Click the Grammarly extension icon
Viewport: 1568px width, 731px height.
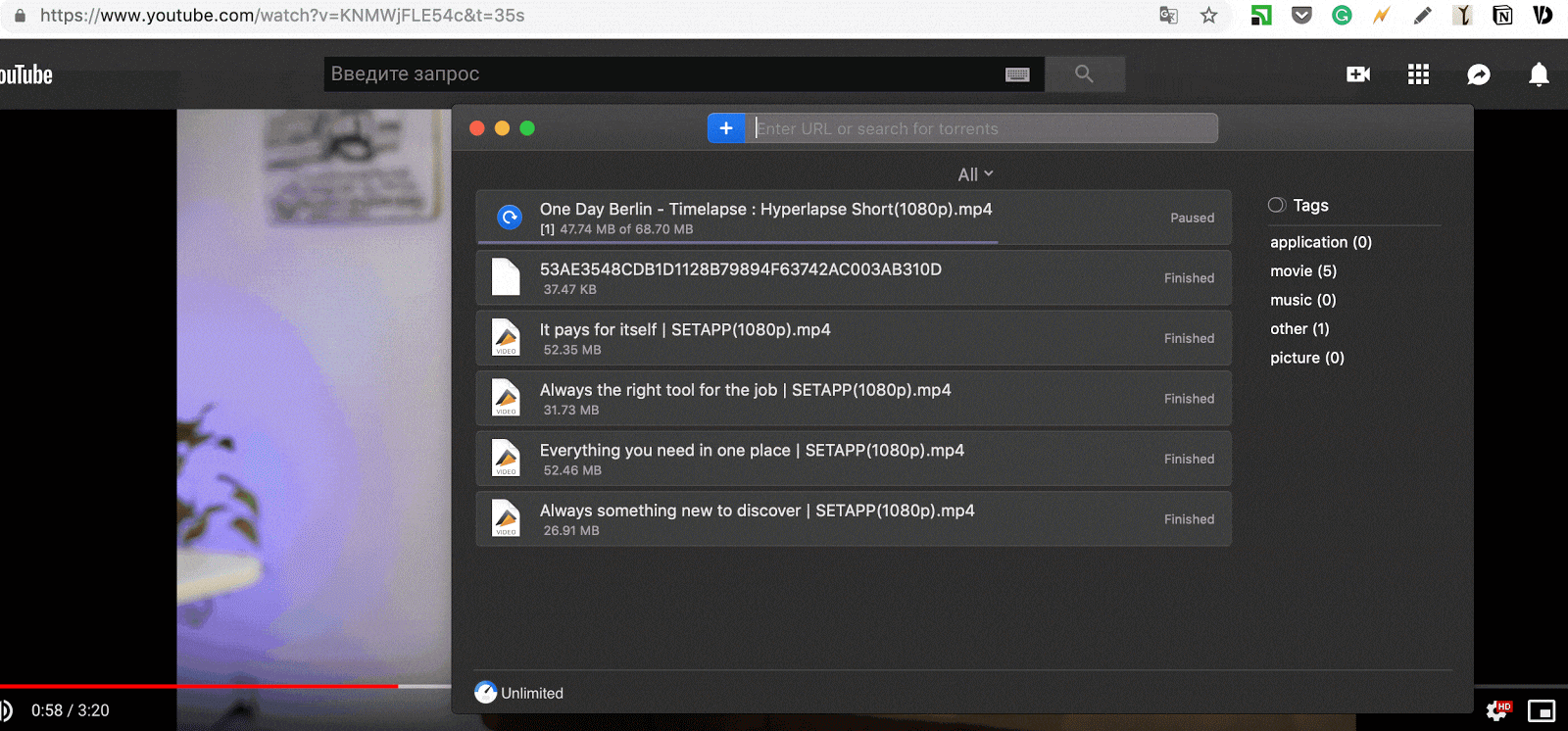[x=1342, y=16]
